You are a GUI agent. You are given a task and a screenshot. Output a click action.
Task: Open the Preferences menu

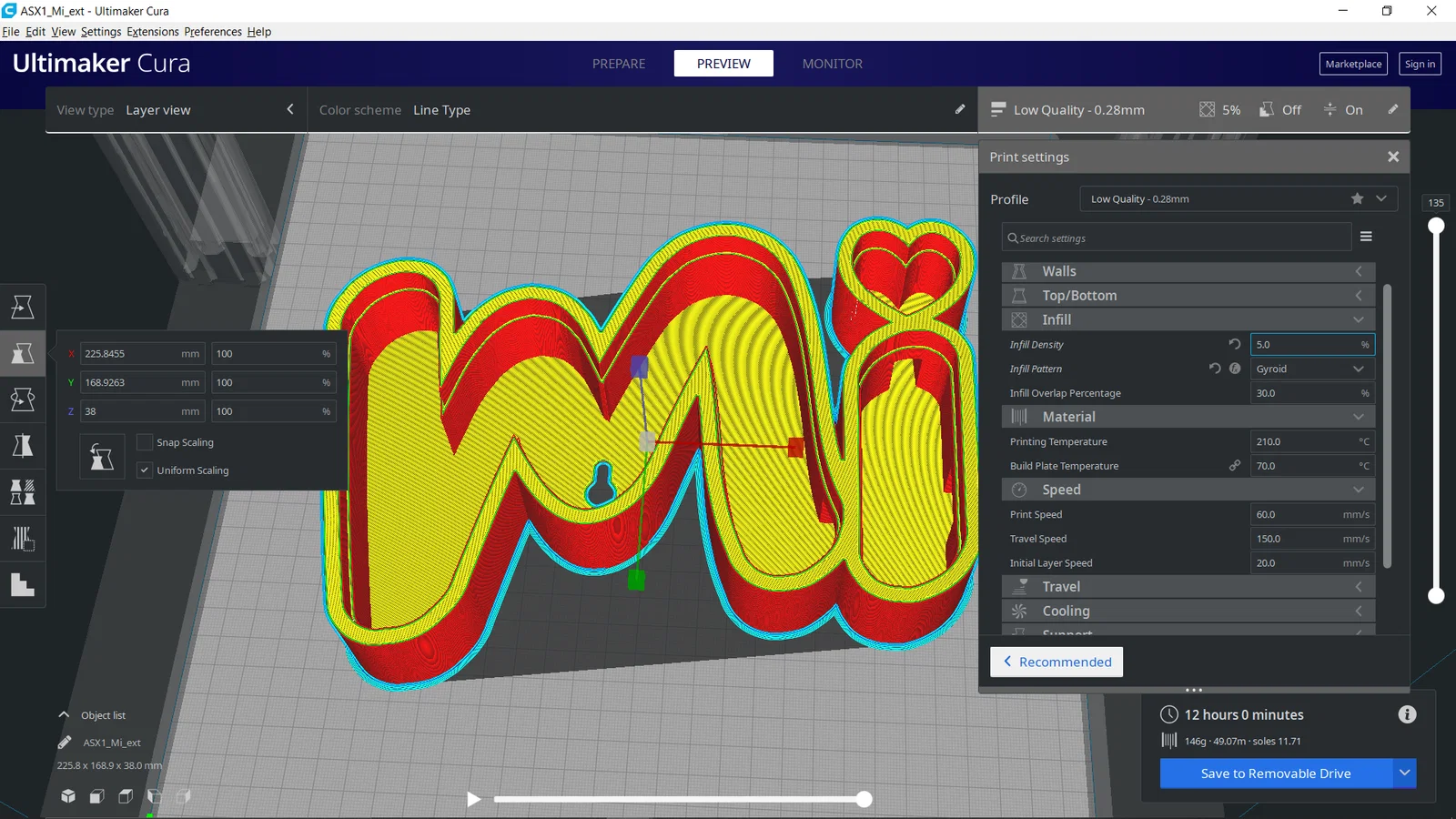point(213,32)
